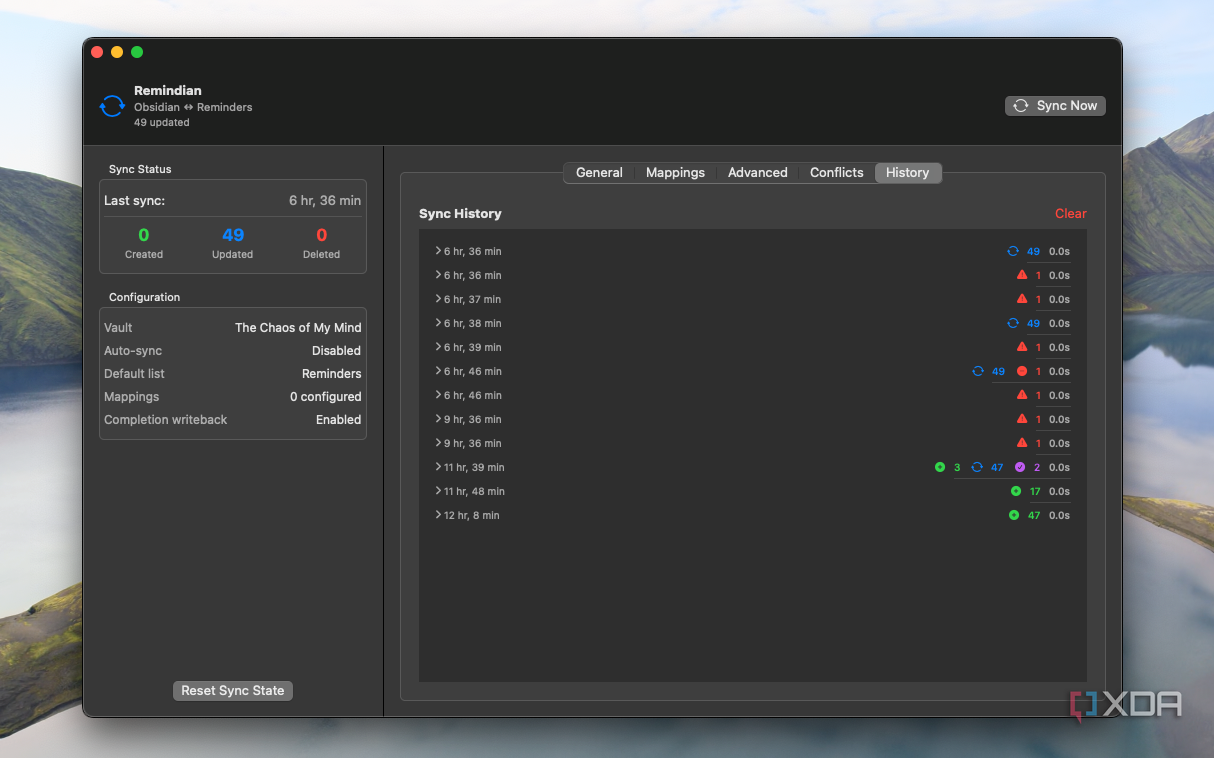1214x758 pixels.
Task: Expand the 12 hr, 8 min history entry
Action: pyautogui.click(x=438, y=515)
